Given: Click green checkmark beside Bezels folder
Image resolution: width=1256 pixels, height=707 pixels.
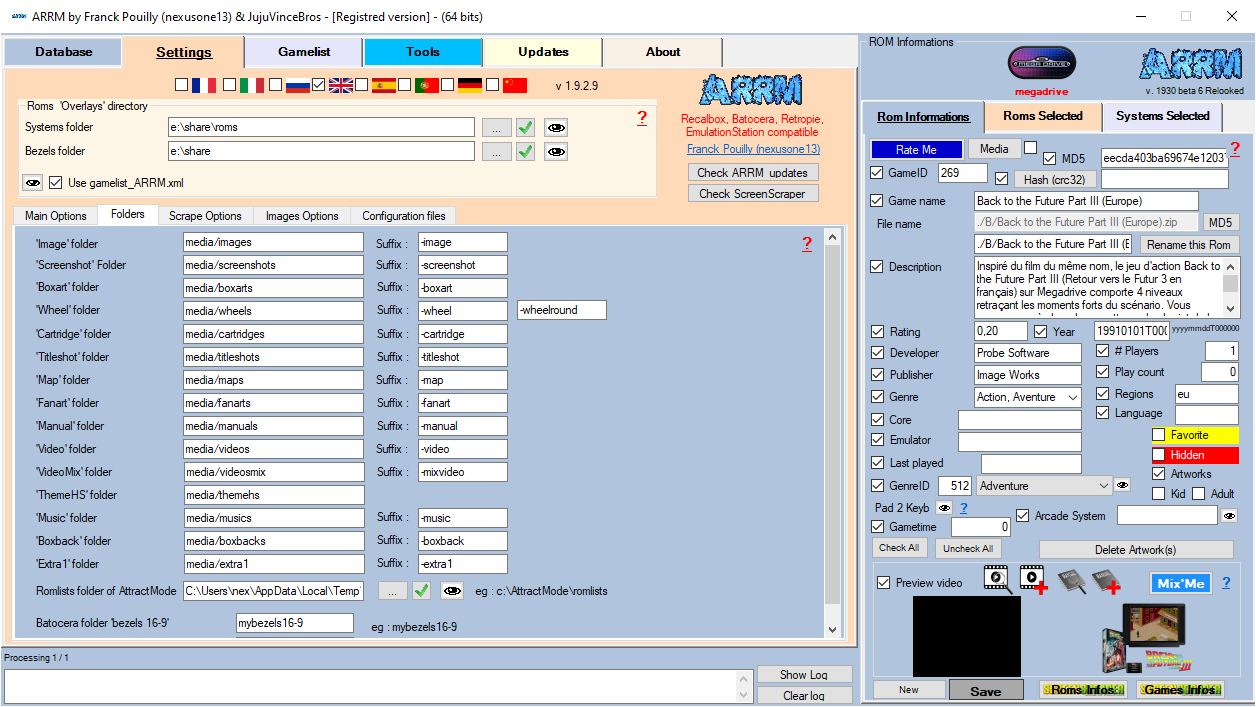Looking at the screenshot, I should click(x=526, y=152).
